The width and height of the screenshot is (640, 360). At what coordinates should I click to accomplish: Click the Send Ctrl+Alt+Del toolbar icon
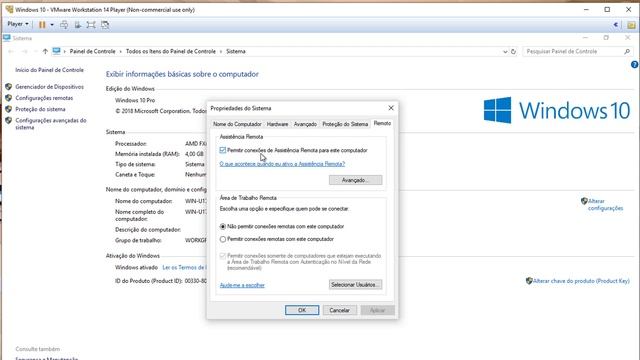[64, 24]
